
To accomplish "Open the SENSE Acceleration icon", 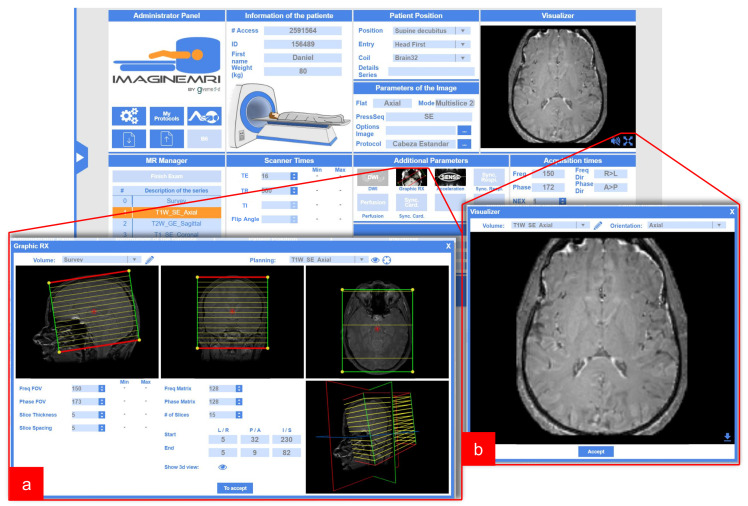I will point(450,177).
